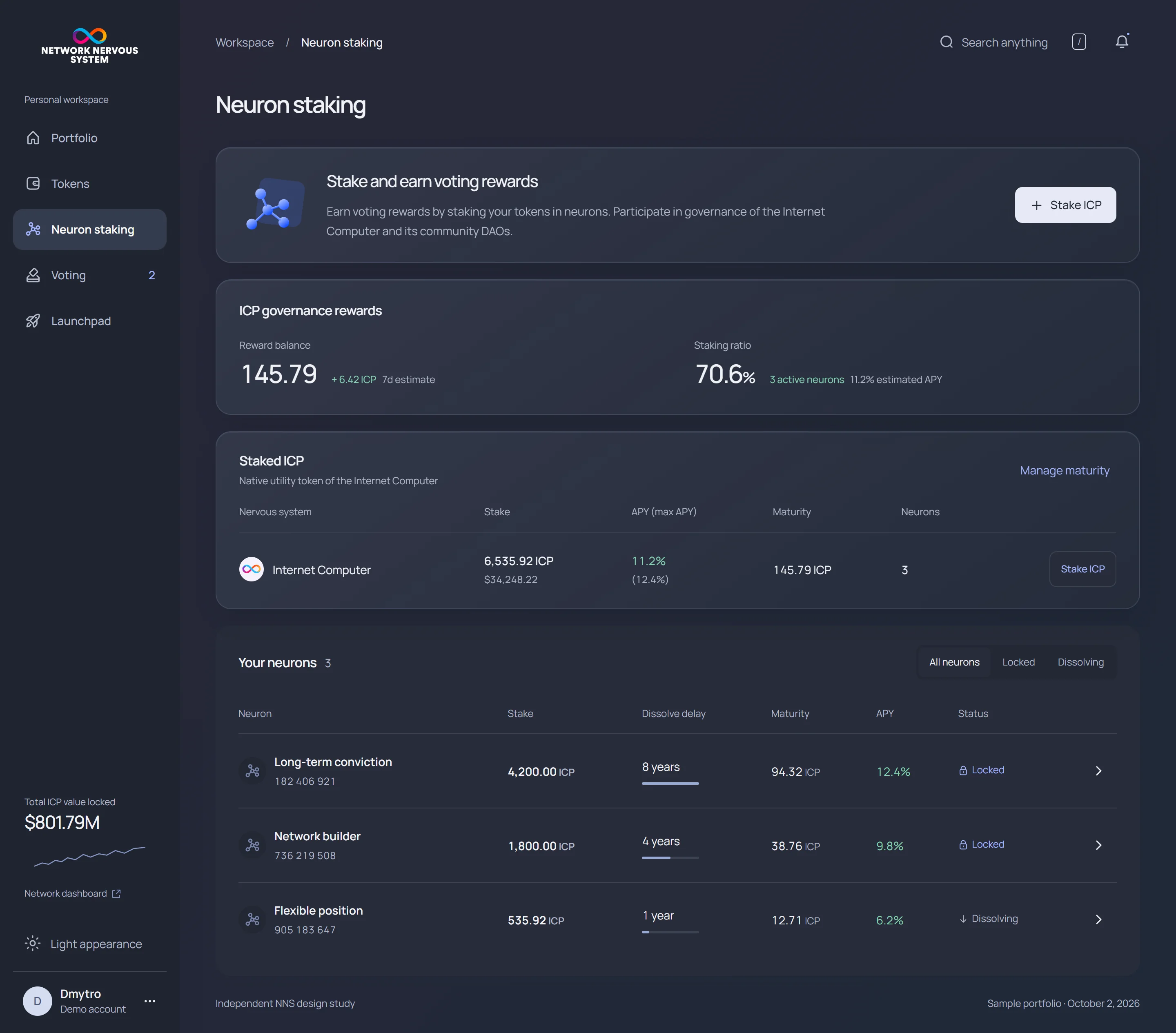Click the Voting count badge 2
This screenshot has width=1176, height=1033.
click(152, 275)
